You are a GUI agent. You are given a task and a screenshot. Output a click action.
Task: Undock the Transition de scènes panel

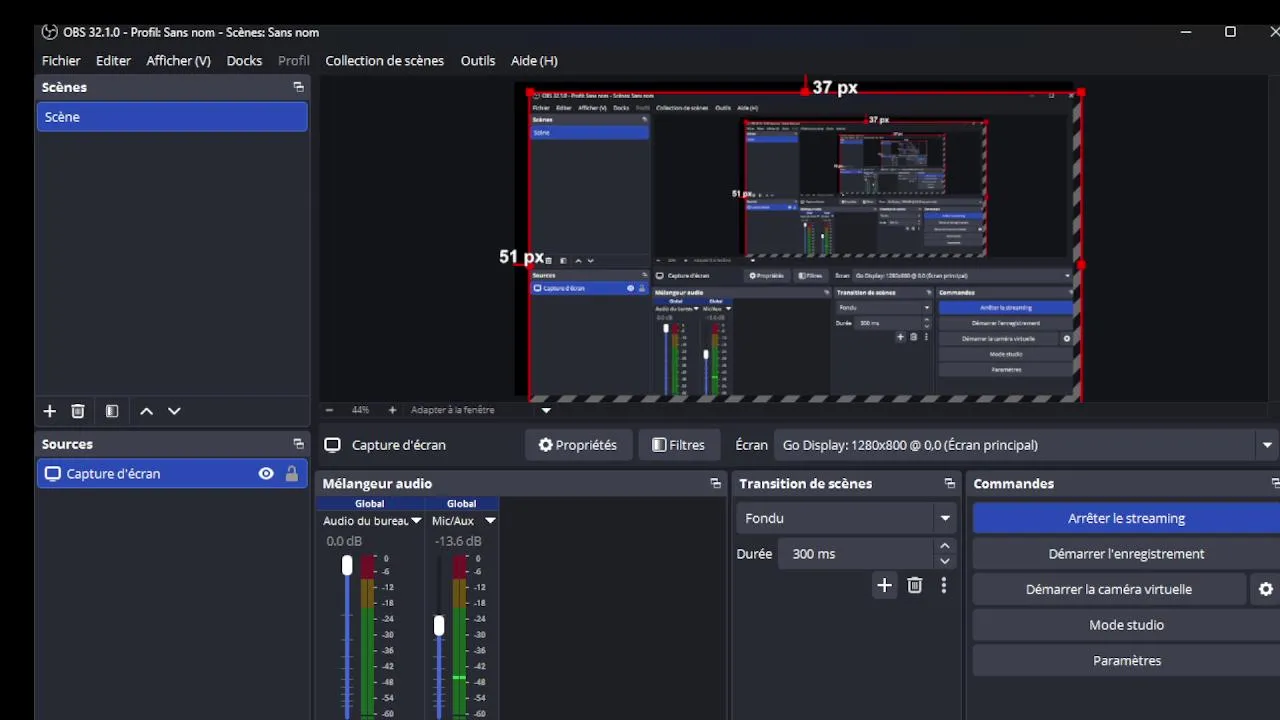tap(950, 484)
